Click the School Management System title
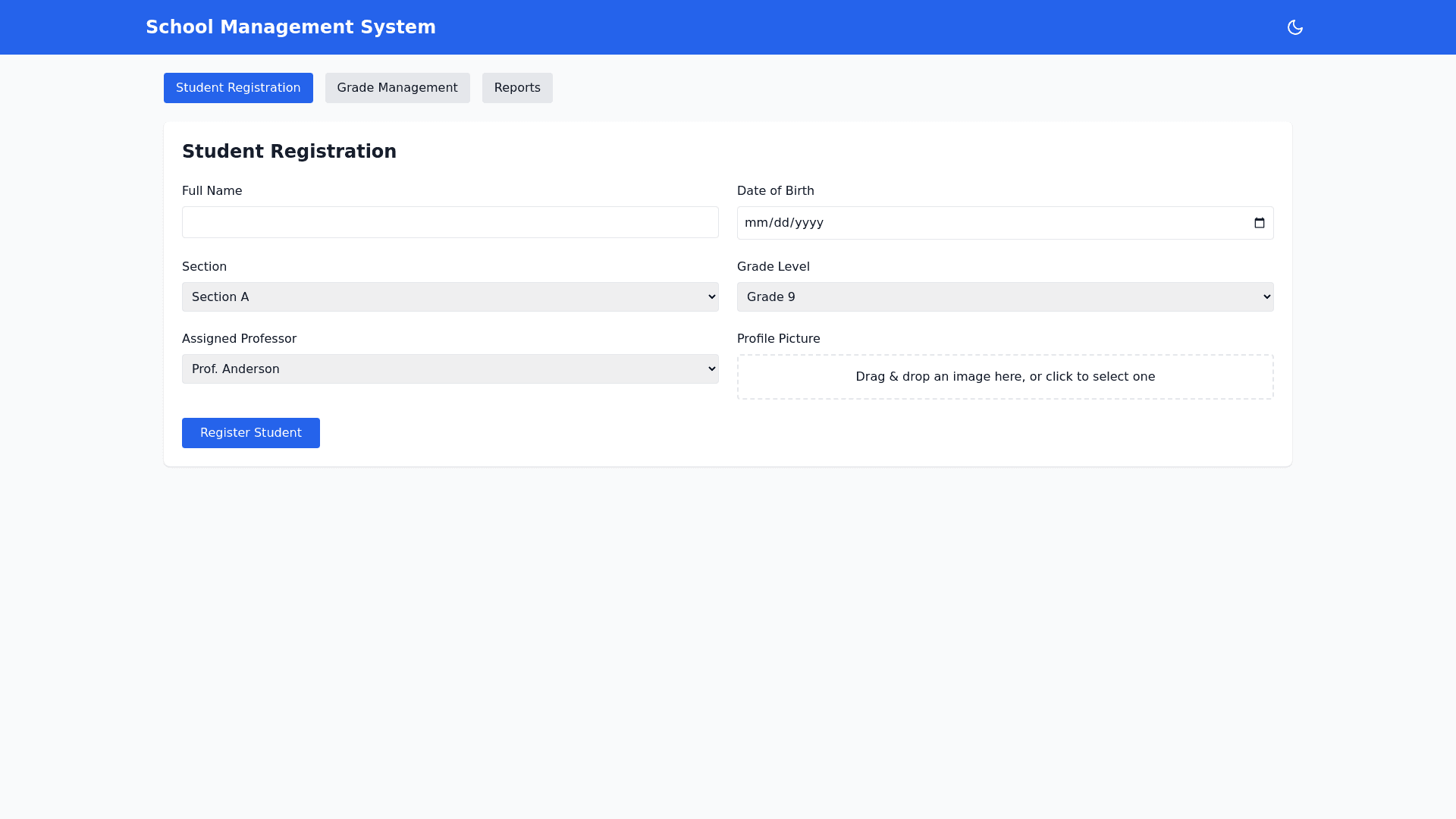Screen dimensions: 1456x819 (x=290, y=27)
